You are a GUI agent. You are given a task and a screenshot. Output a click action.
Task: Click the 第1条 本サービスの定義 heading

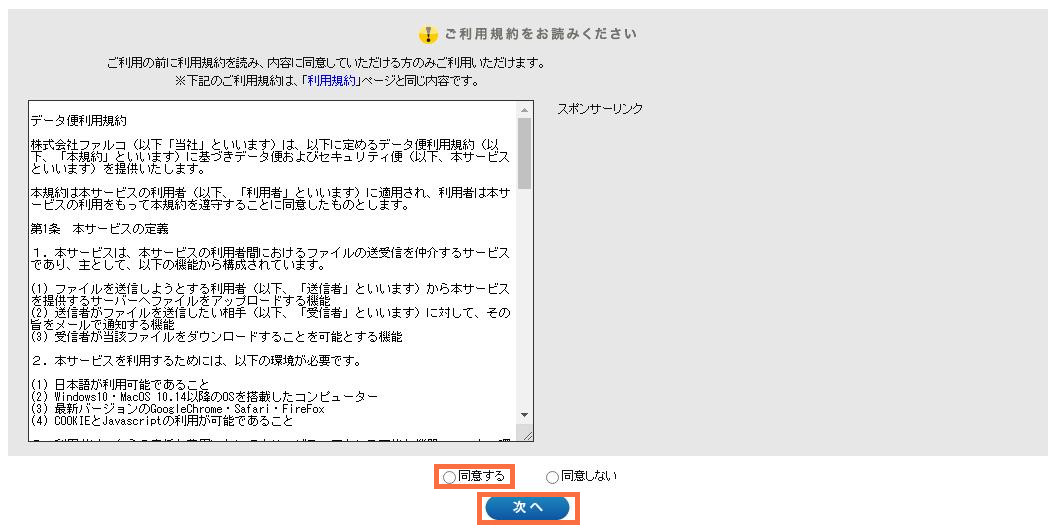click(x=99, y=229)
